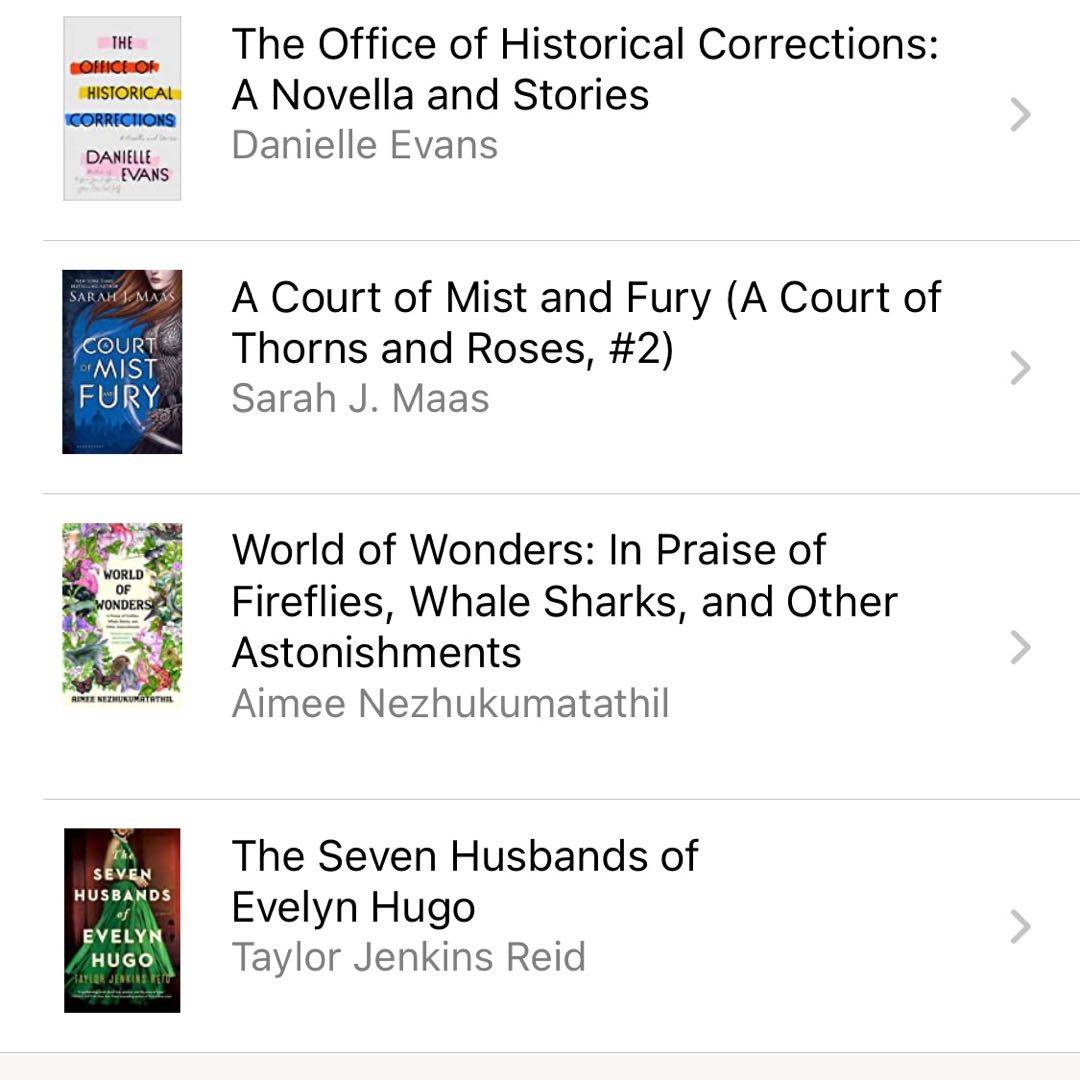Viewport: 1080px width, 1080px height.
Task: Open The Office of Historical Corrections cover thumbnail
Action: click(122, 108)
